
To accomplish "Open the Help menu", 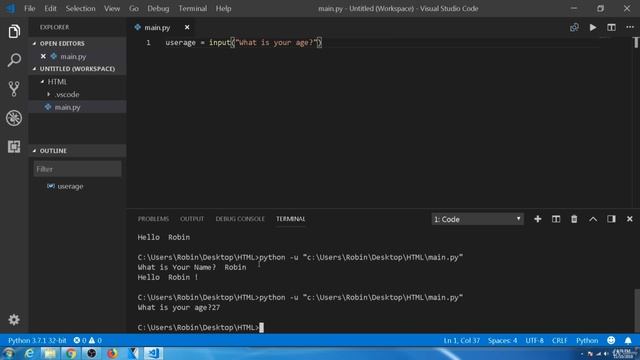I will coord(223,8).
